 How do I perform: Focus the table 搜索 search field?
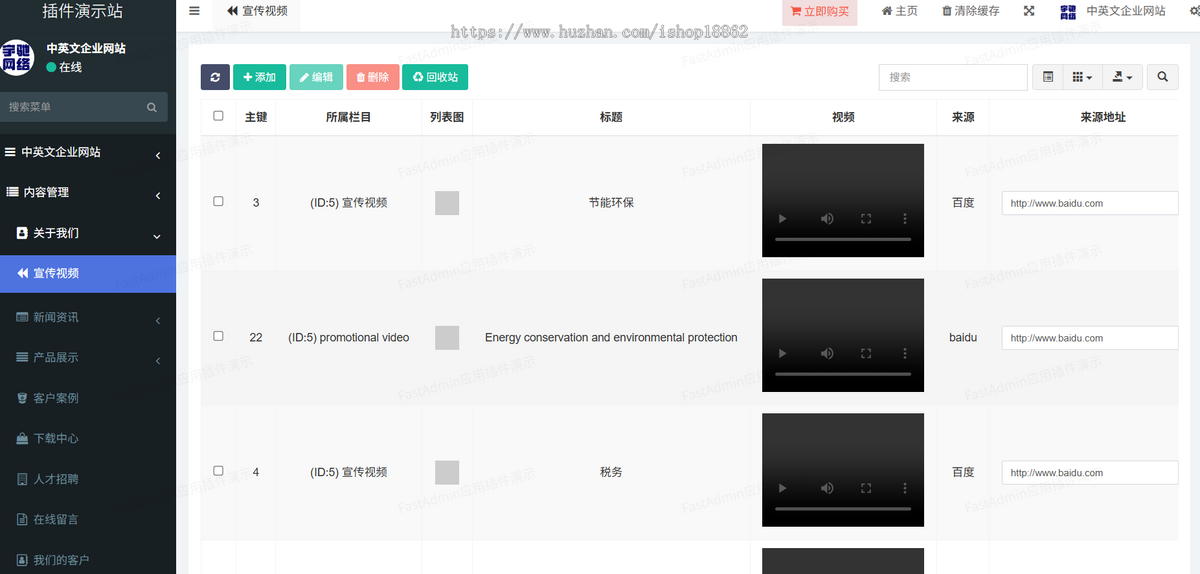[x=953, y=77]
